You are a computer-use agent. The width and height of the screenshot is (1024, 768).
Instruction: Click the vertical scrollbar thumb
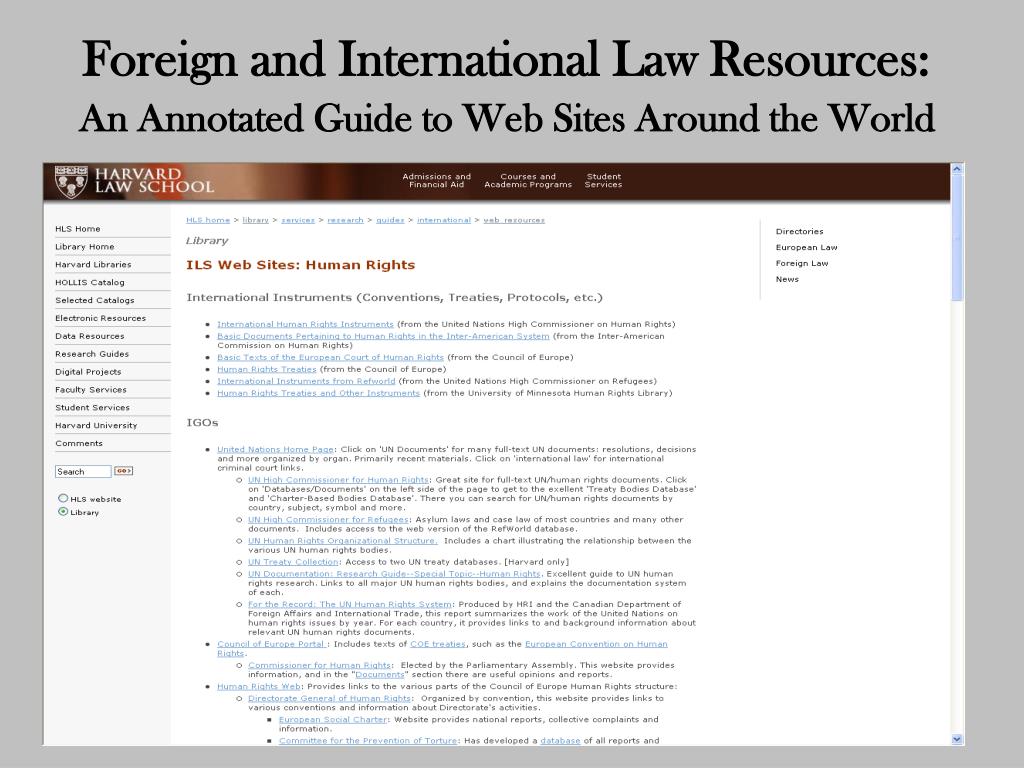pos(957,238)
